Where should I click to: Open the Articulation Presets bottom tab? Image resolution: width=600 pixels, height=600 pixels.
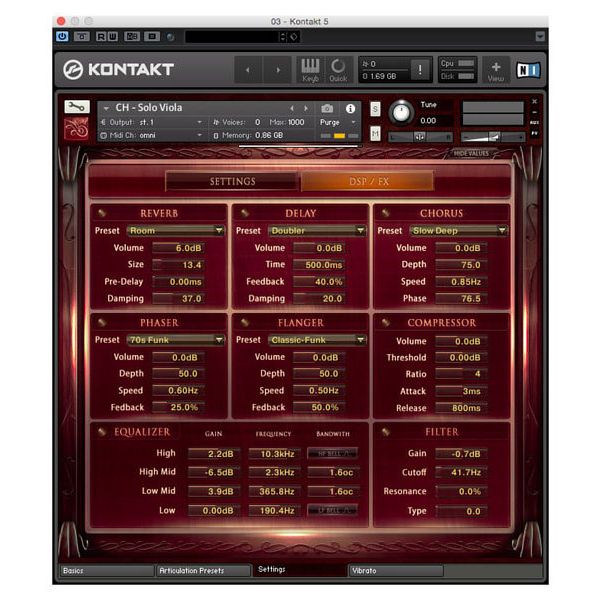pos(203,571)
